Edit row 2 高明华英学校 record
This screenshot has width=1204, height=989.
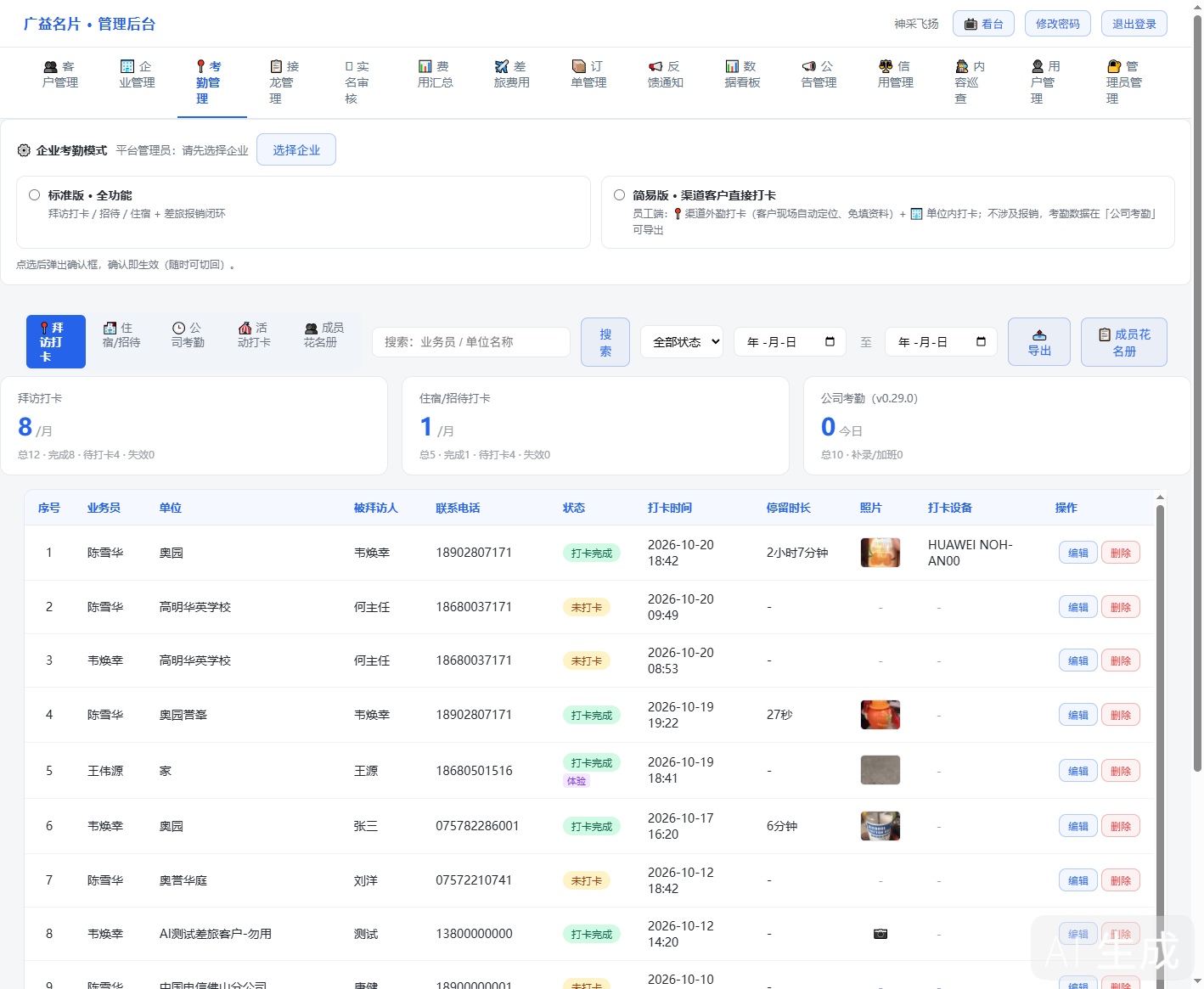1078,607
